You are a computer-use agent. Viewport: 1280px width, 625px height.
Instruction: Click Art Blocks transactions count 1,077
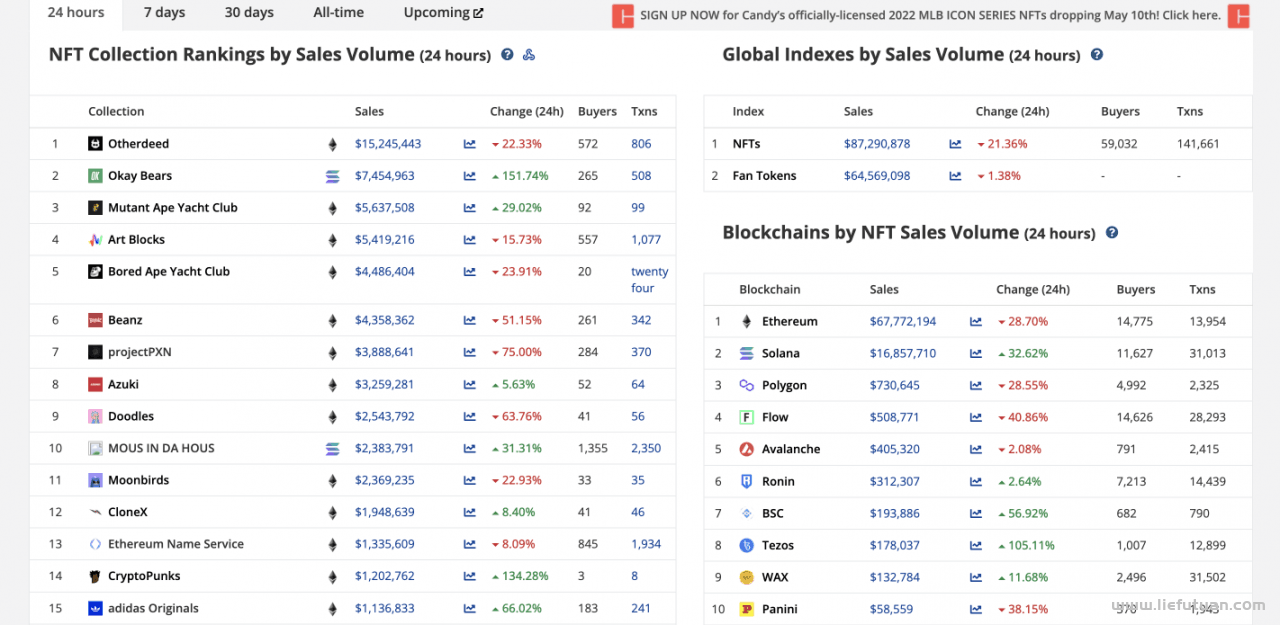(646, 240)
